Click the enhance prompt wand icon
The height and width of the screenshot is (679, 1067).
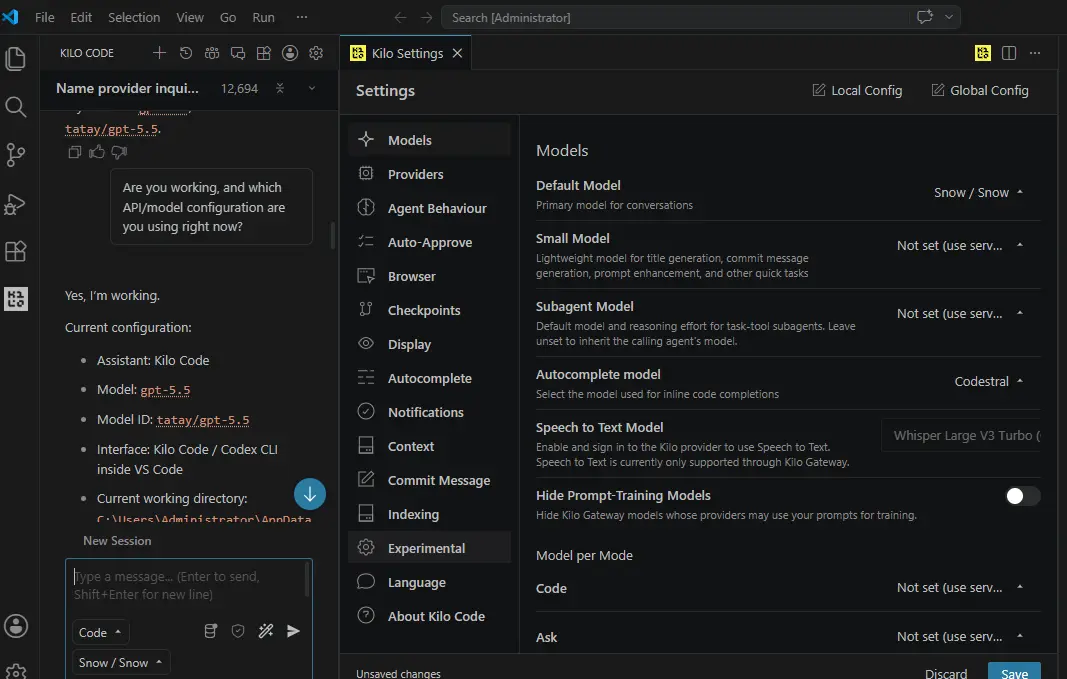tap(266, 631)
